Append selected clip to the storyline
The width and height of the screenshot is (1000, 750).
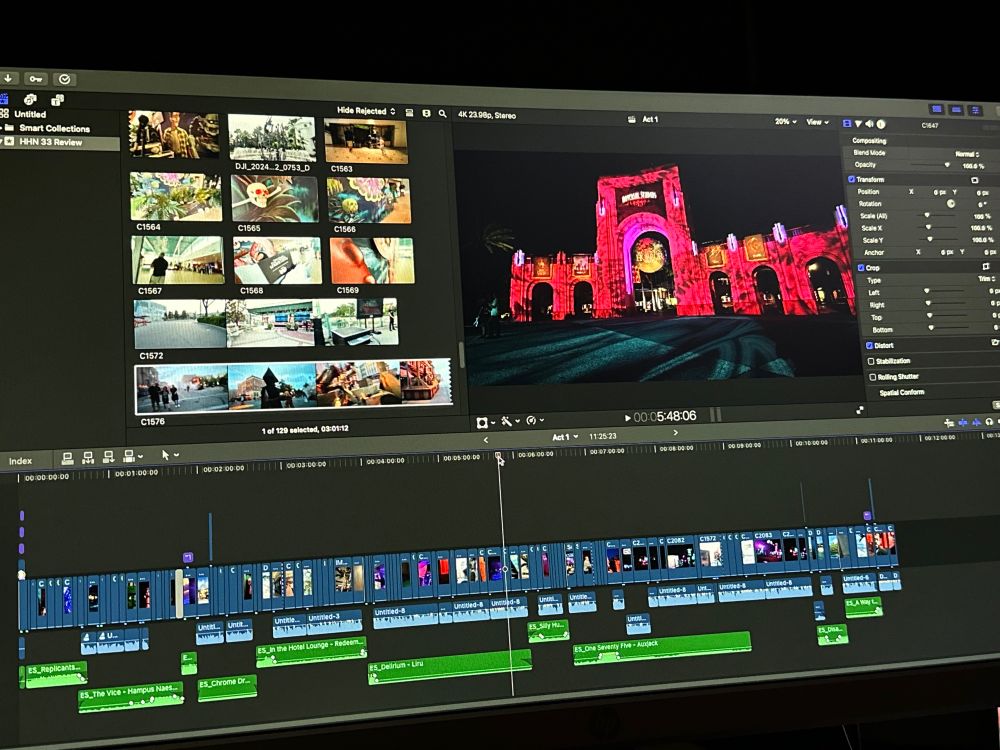(x=108, y=457)
